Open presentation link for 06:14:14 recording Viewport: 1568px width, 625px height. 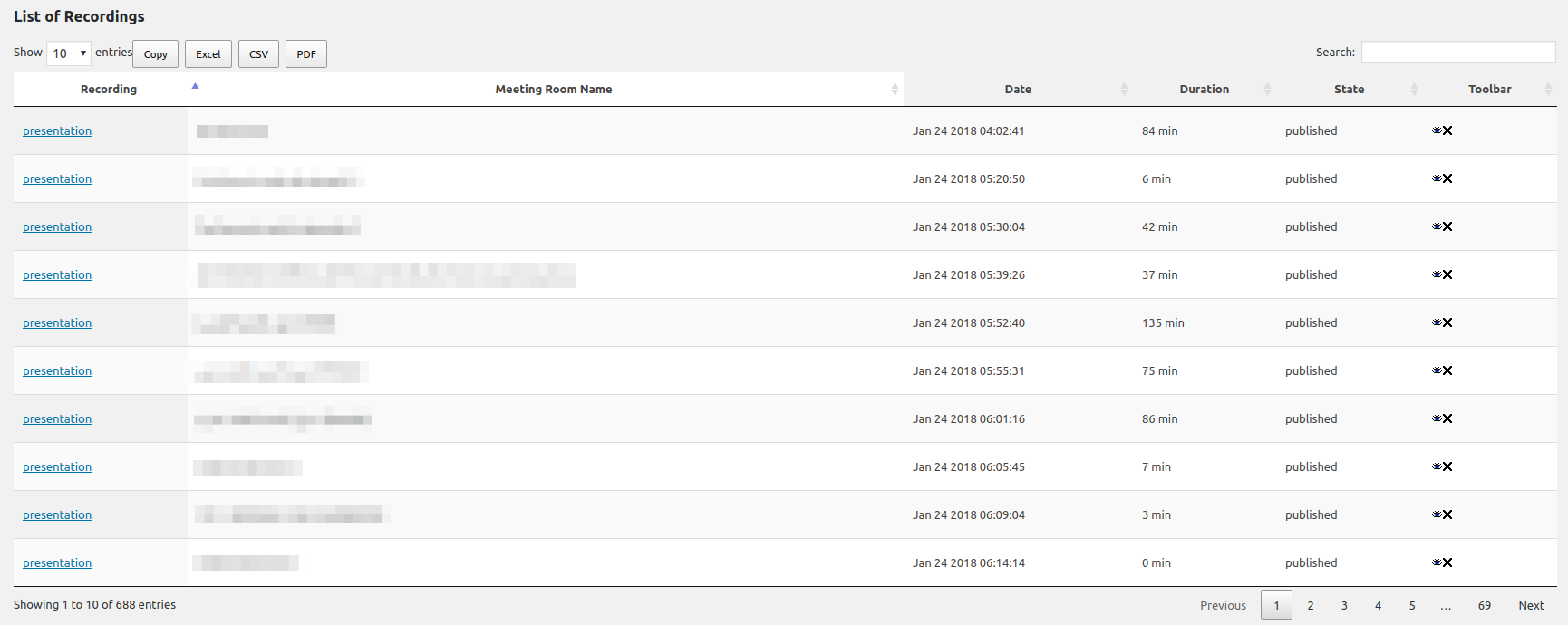pos(57,563)
